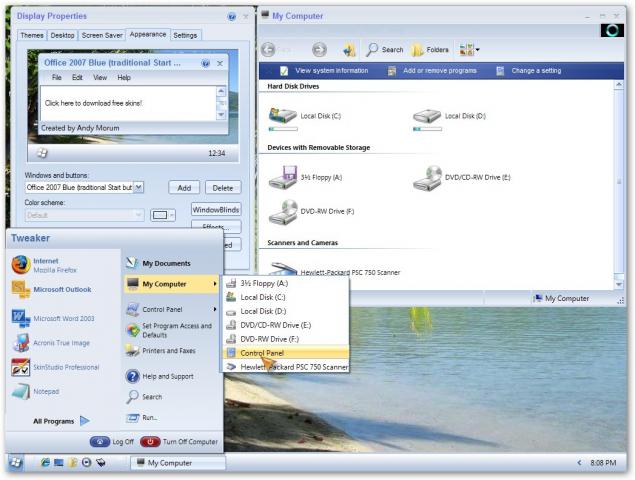Click Display Properties help icon
This screenshot has height=480, width=635.
click(x=232, y=17)
